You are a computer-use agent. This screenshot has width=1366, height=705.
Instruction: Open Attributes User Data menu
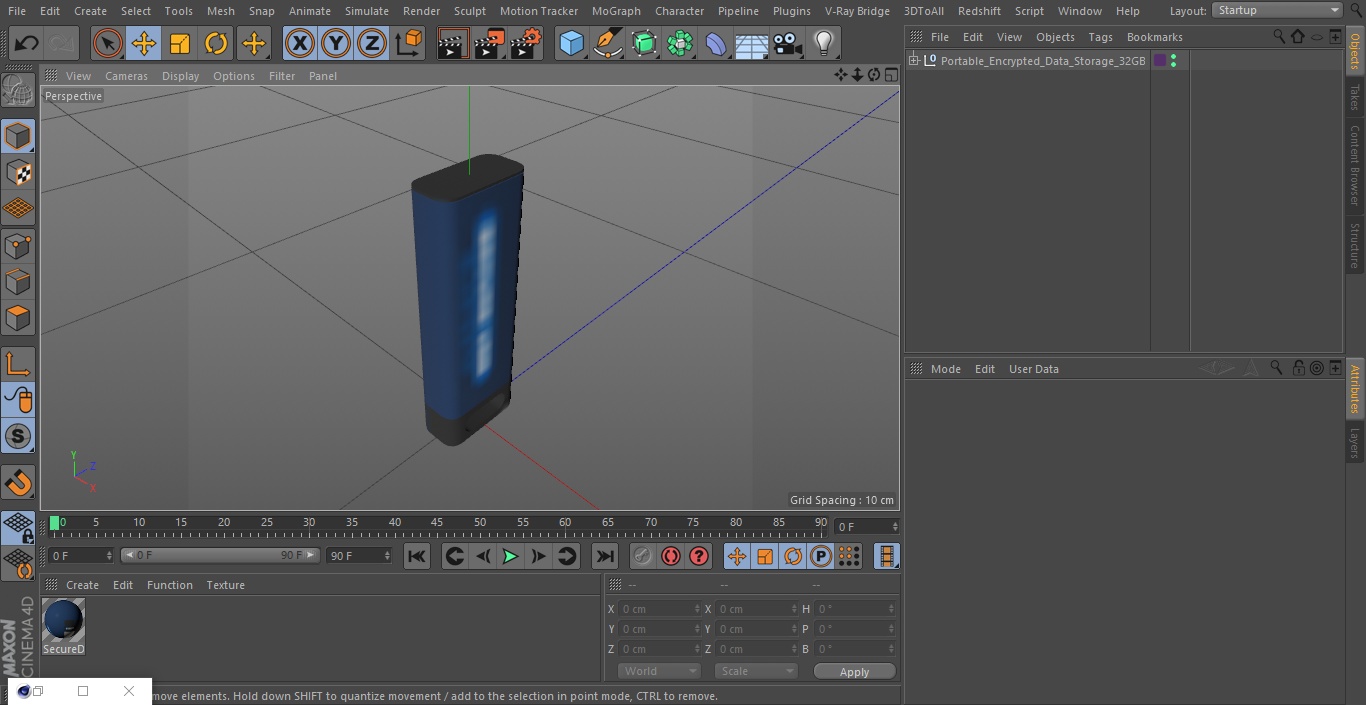click(1033, 369)
